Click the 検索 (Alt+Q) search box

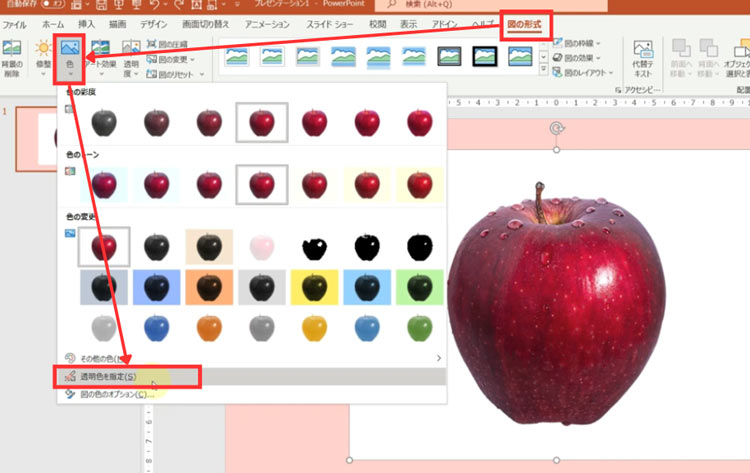pos(491,5)
